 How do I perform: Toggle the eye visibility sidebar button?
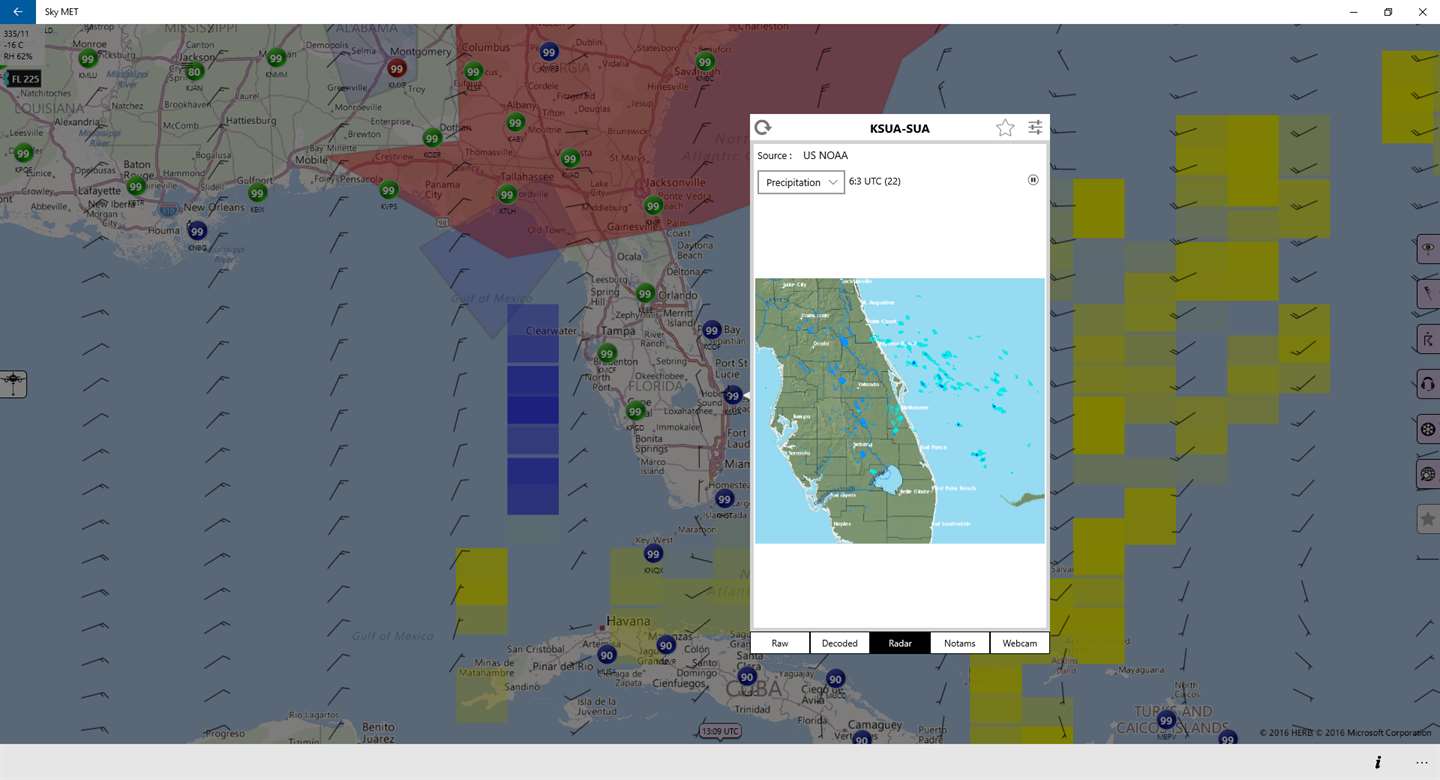coord(1428,247)
